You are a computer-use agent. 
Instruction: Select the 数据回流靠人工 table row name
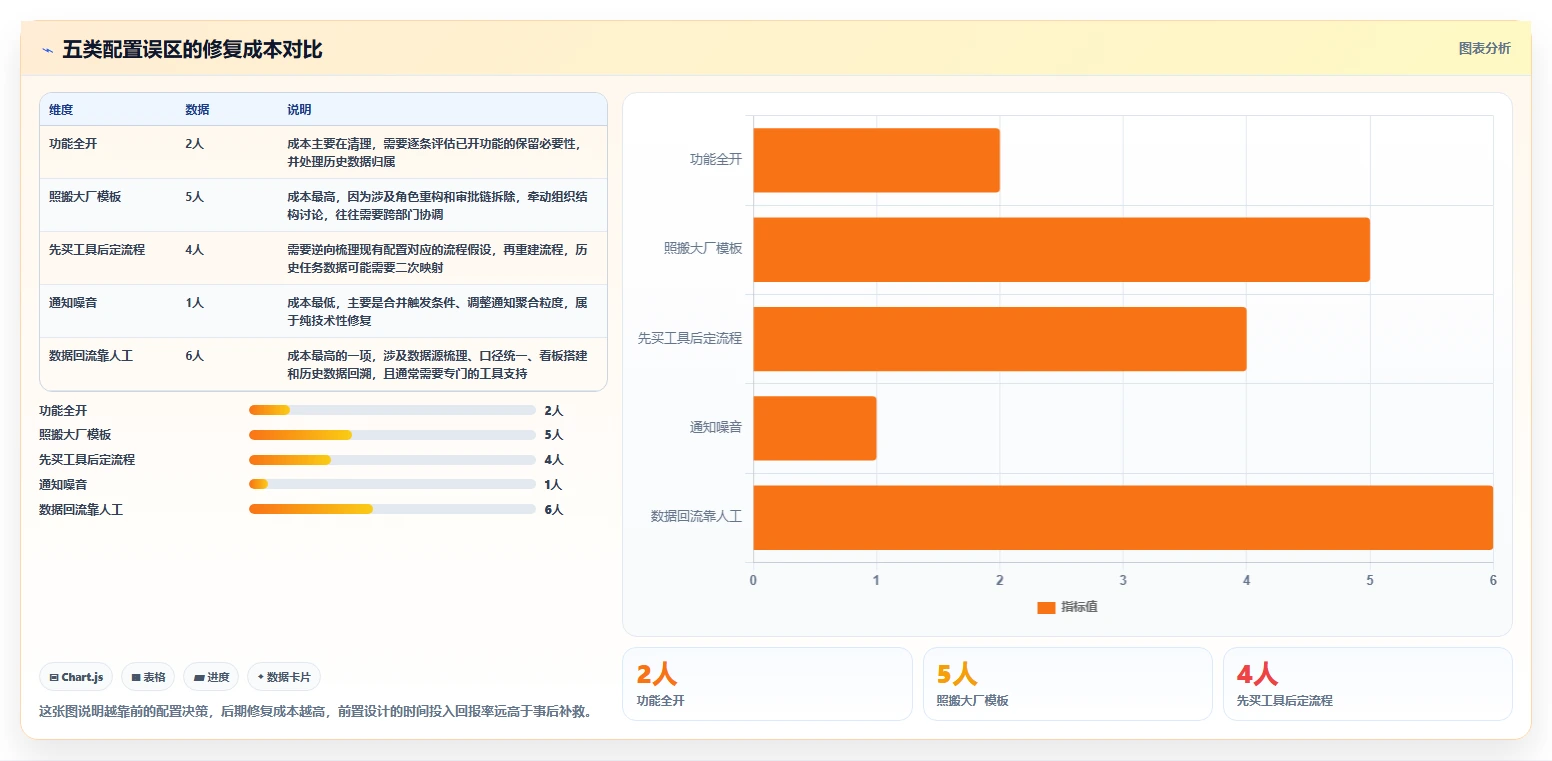(x=91, y=355)
